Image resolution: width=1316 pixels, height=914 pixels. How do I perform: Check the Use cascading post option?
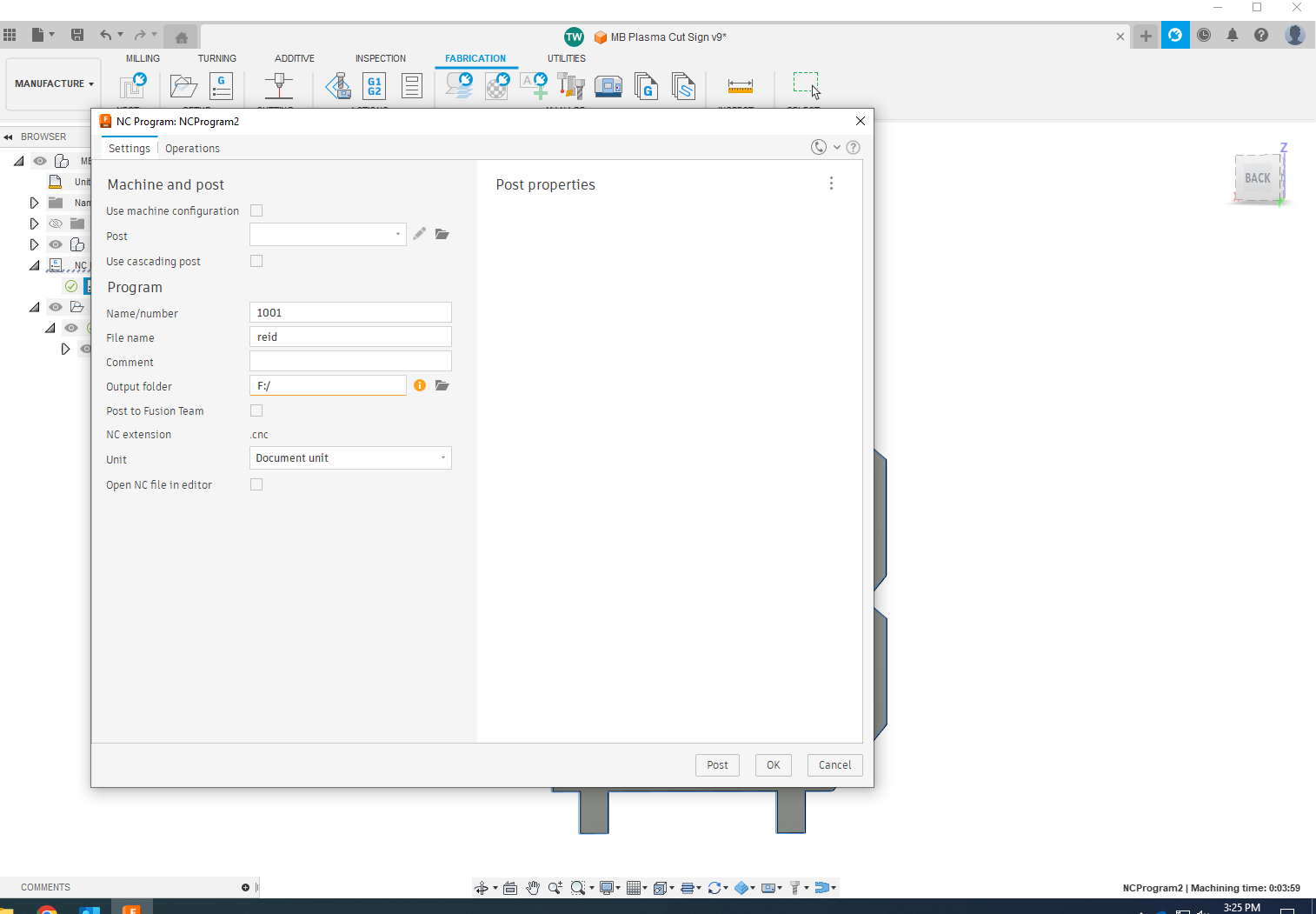256,261
